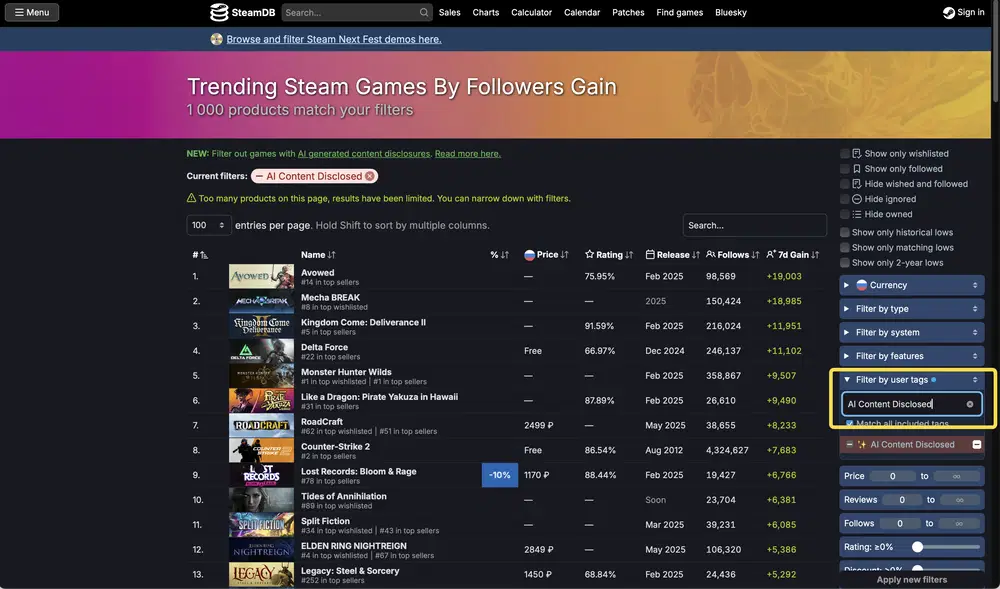1000x589 pixels.
Task: Sort by 7d Gain column
Action: coord(793,255)
